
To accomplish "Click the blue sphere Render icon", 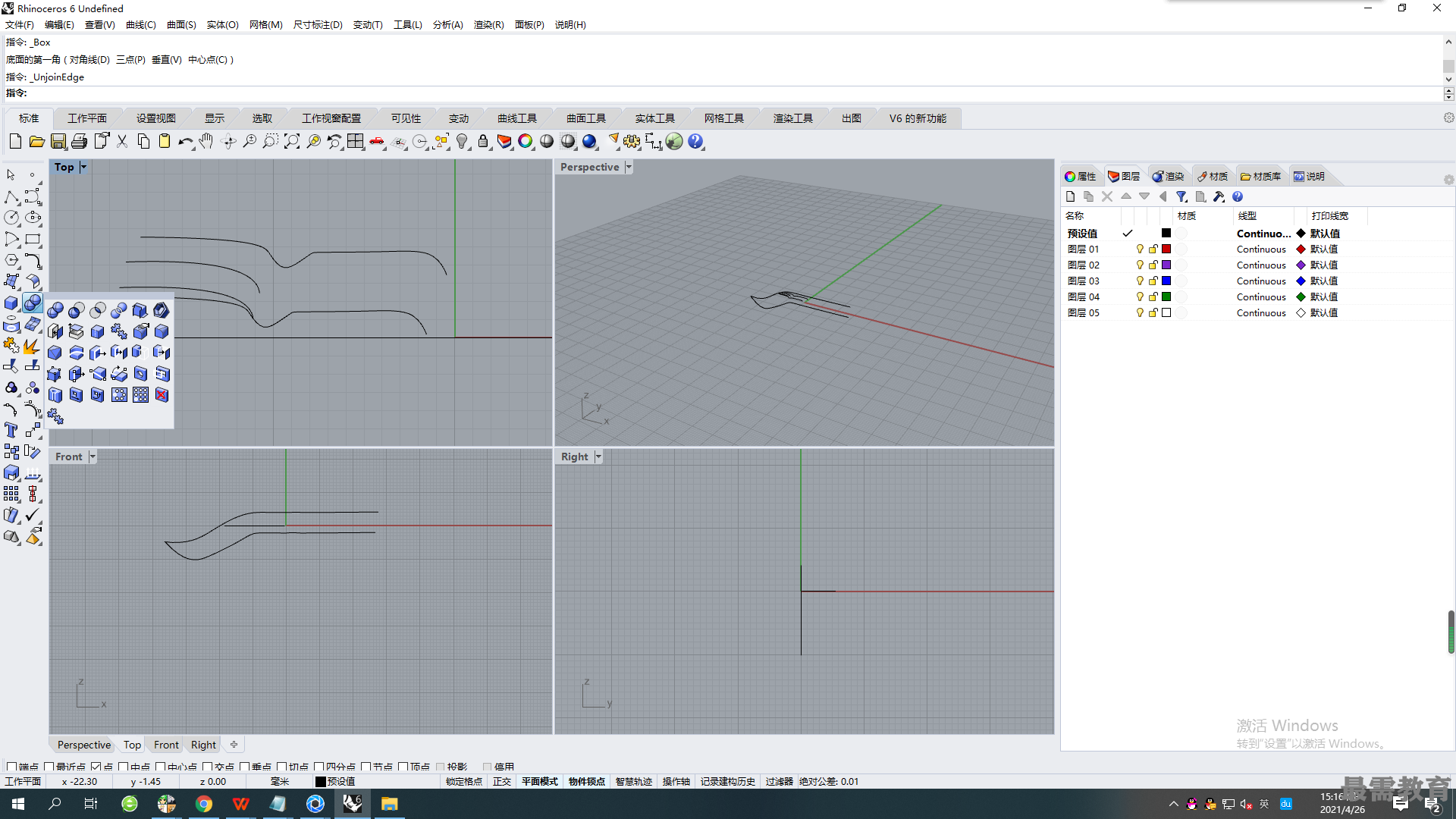I will tap(589, 142).
